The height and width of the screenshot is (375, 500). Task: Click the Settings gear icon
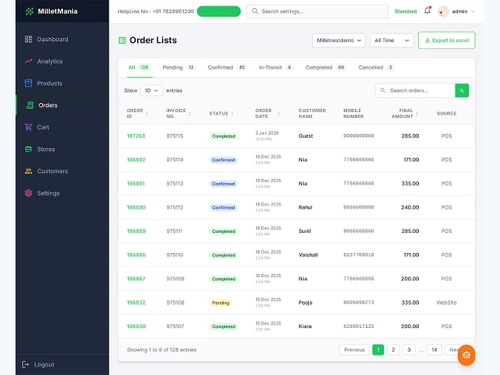tap(28, 193)
